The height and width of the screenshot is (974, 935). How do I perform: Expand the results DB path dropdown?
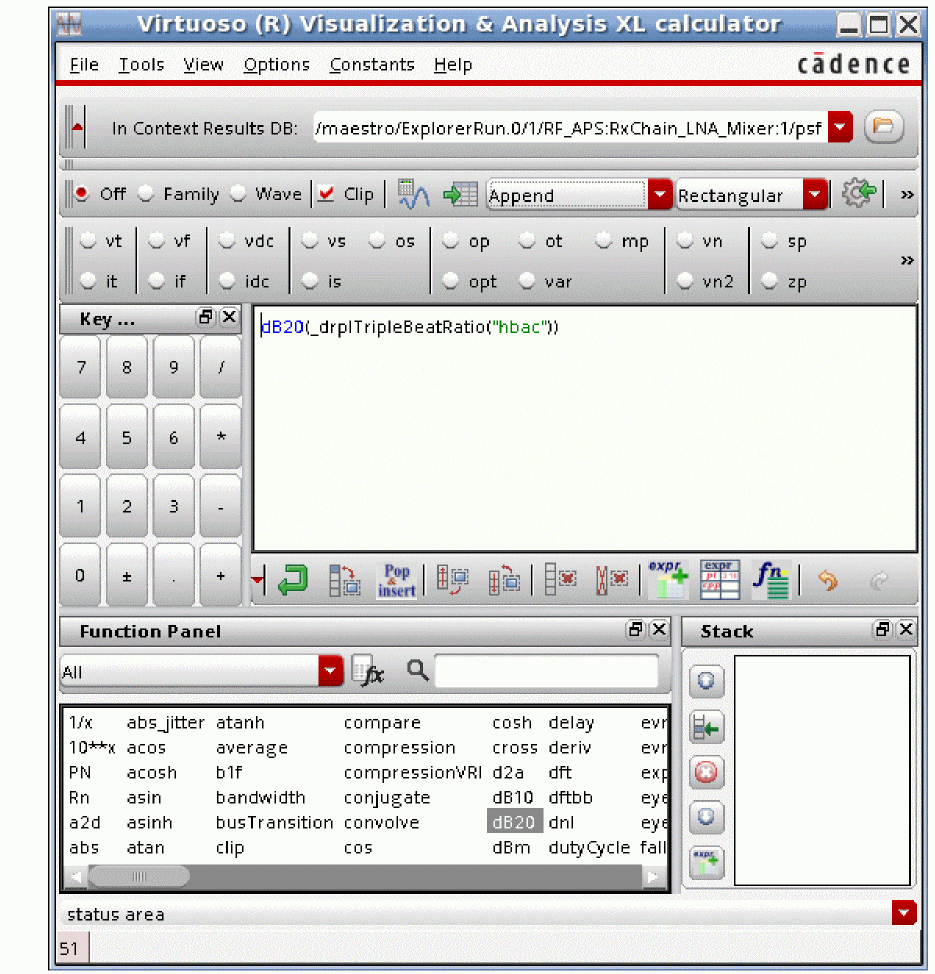click(840, 127)
